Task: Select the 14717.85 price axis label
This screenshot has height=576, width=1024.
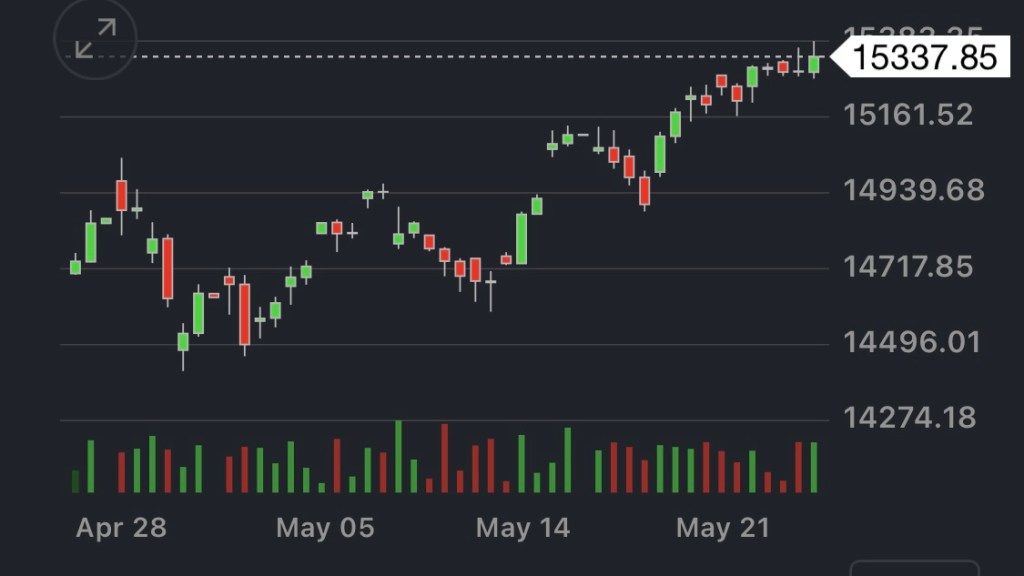Action: [908, 267]
